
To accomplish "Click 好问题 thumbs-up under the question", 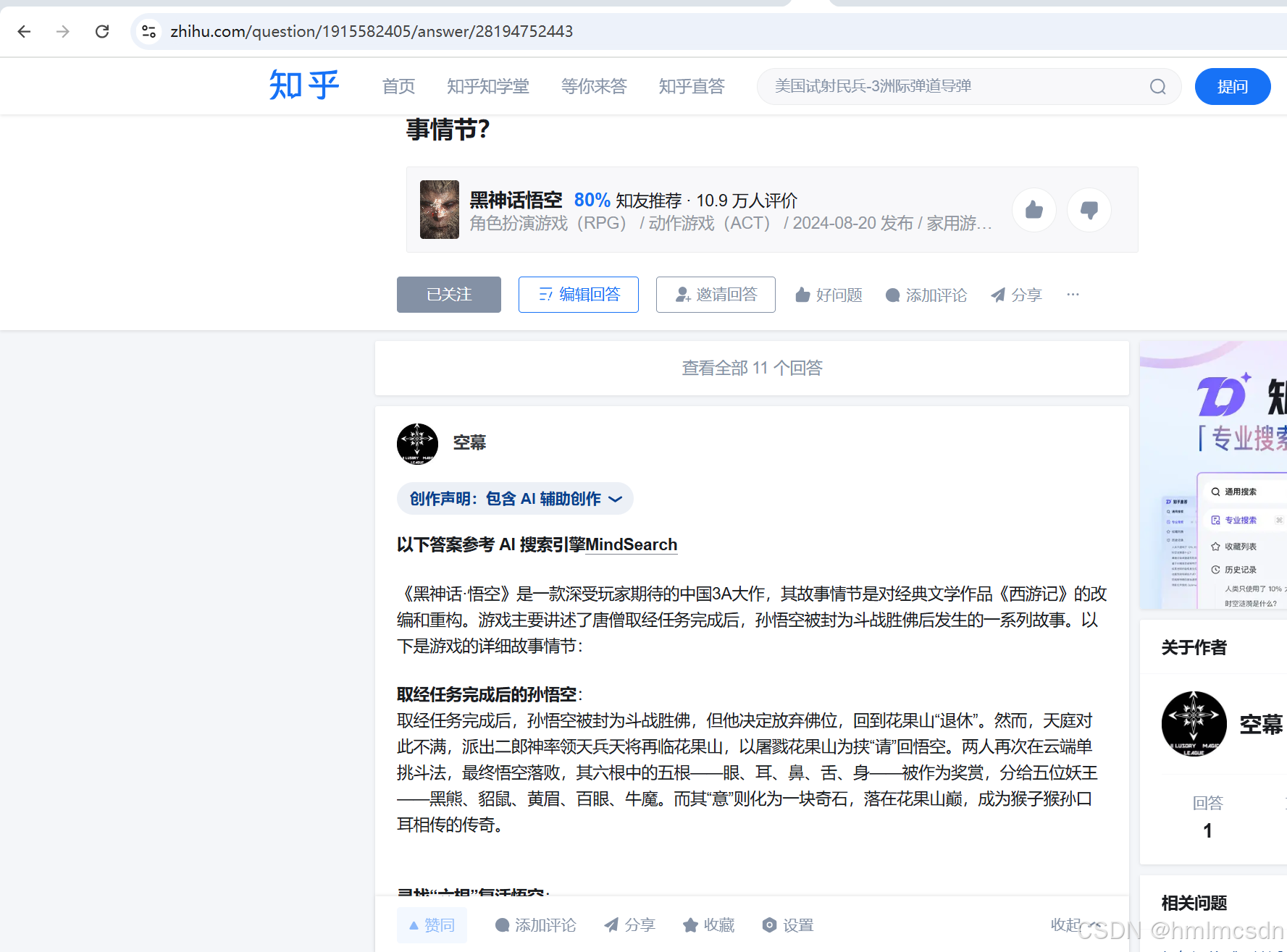I will 829,295.
